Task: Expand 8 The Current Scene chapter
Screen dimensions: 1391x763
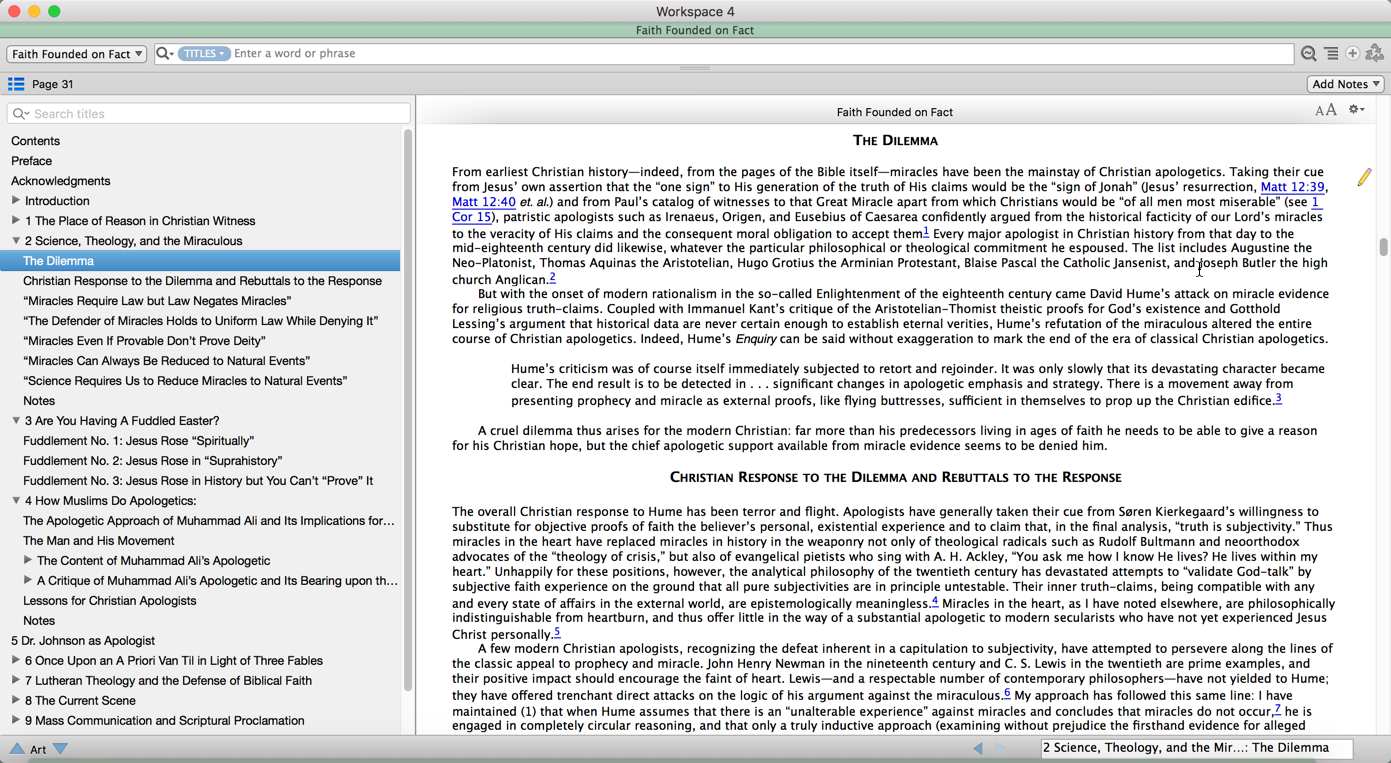Action: [16, 701]
